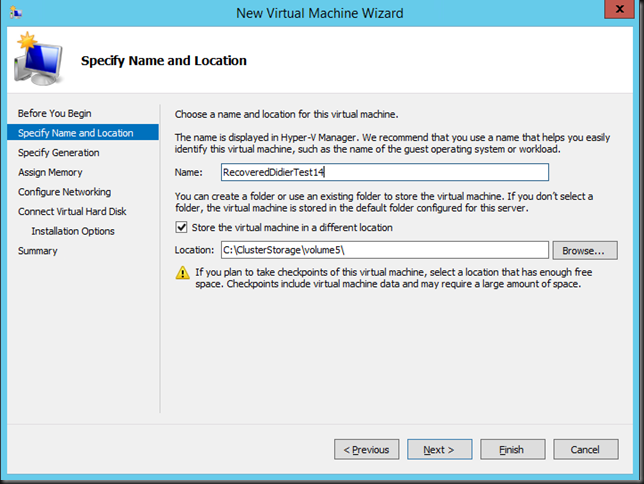This screenshot has height=484, width=644.
Task: Click the yellow checkpoint warning icon
Action: coord(182,272)
